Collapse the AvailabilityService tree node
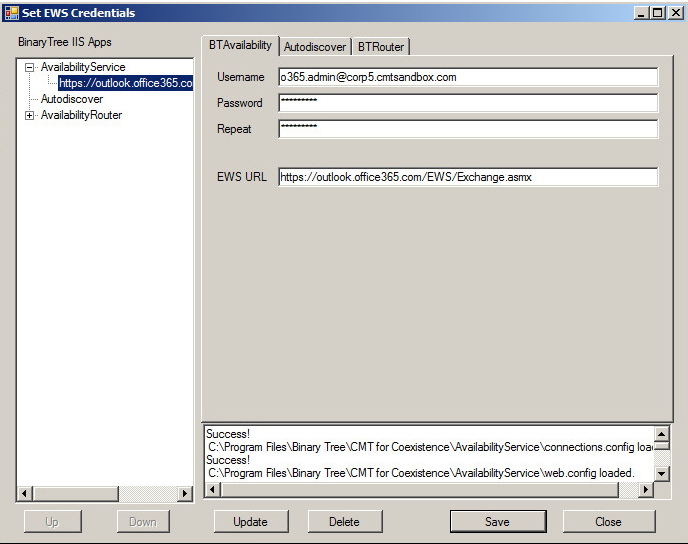Image resolution: width=688 pixels, height=544 pixels. (x=29, y=68)
